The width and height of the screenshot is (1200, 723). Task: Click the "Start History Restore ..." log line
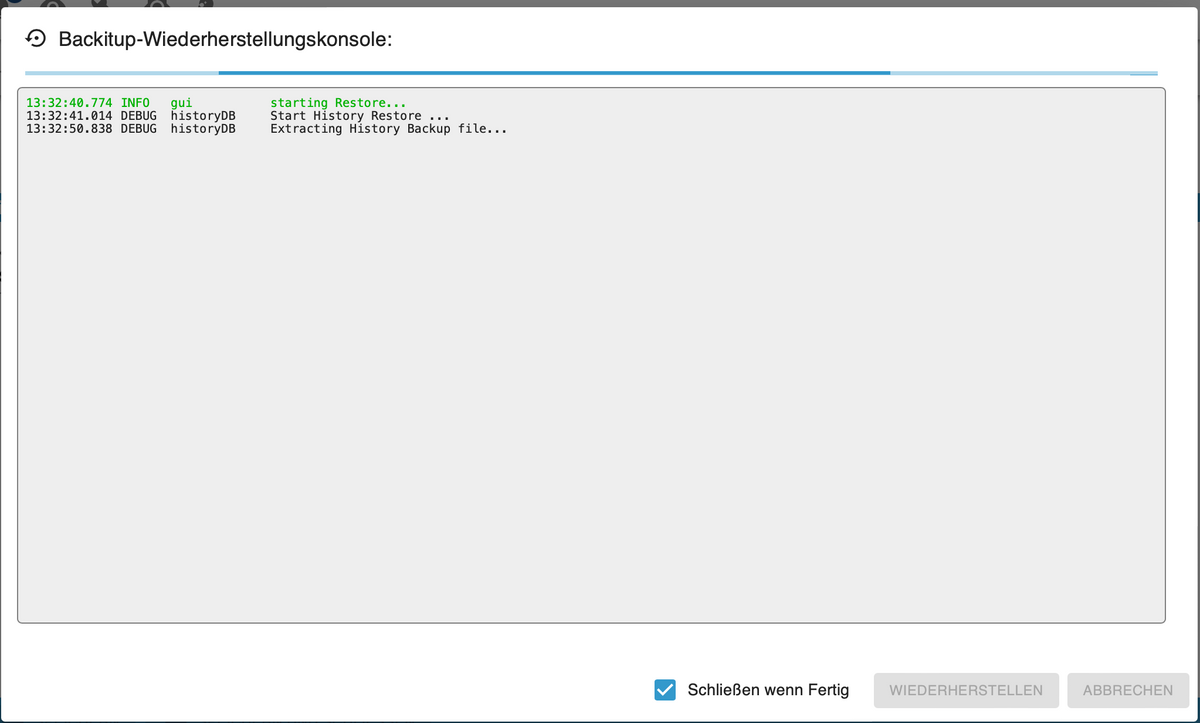tap(360, 116)
